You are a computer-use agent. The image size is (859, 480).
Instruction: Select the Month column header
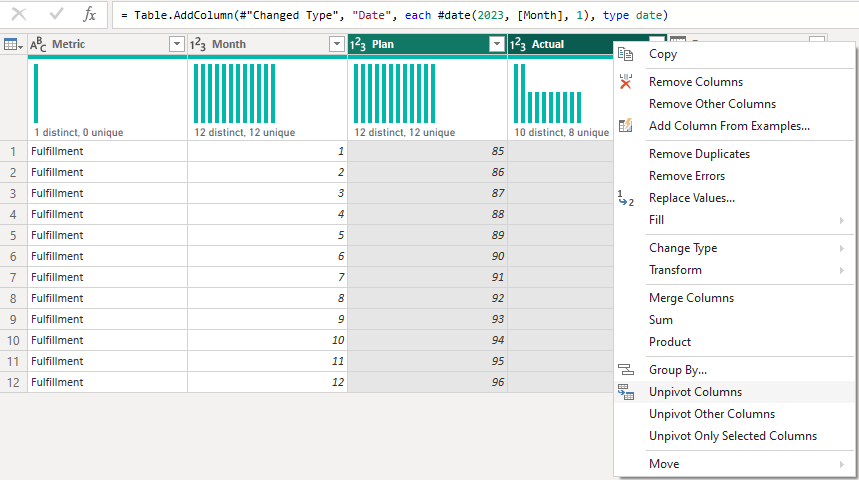click(x=267, y=44)
